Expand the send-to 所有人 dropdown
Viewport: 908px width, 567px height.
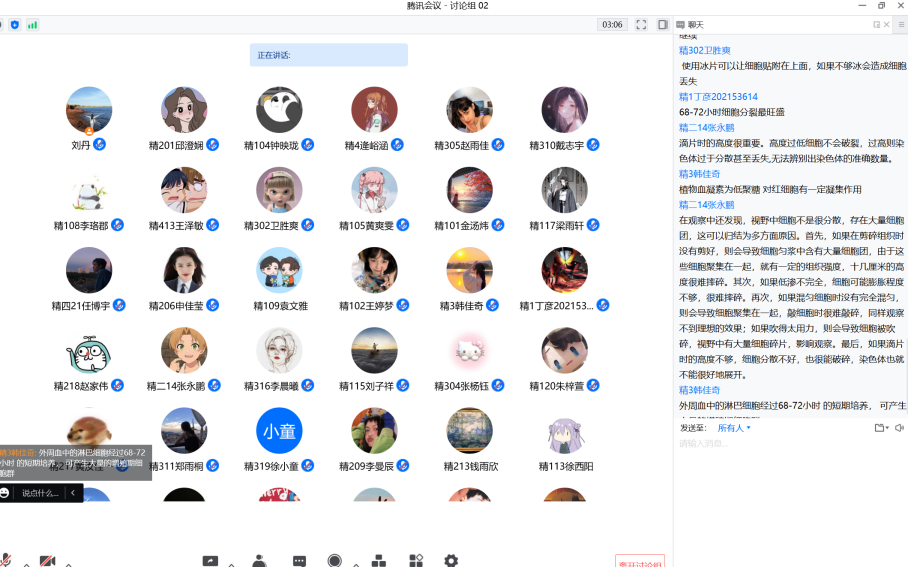pos(734,428)
